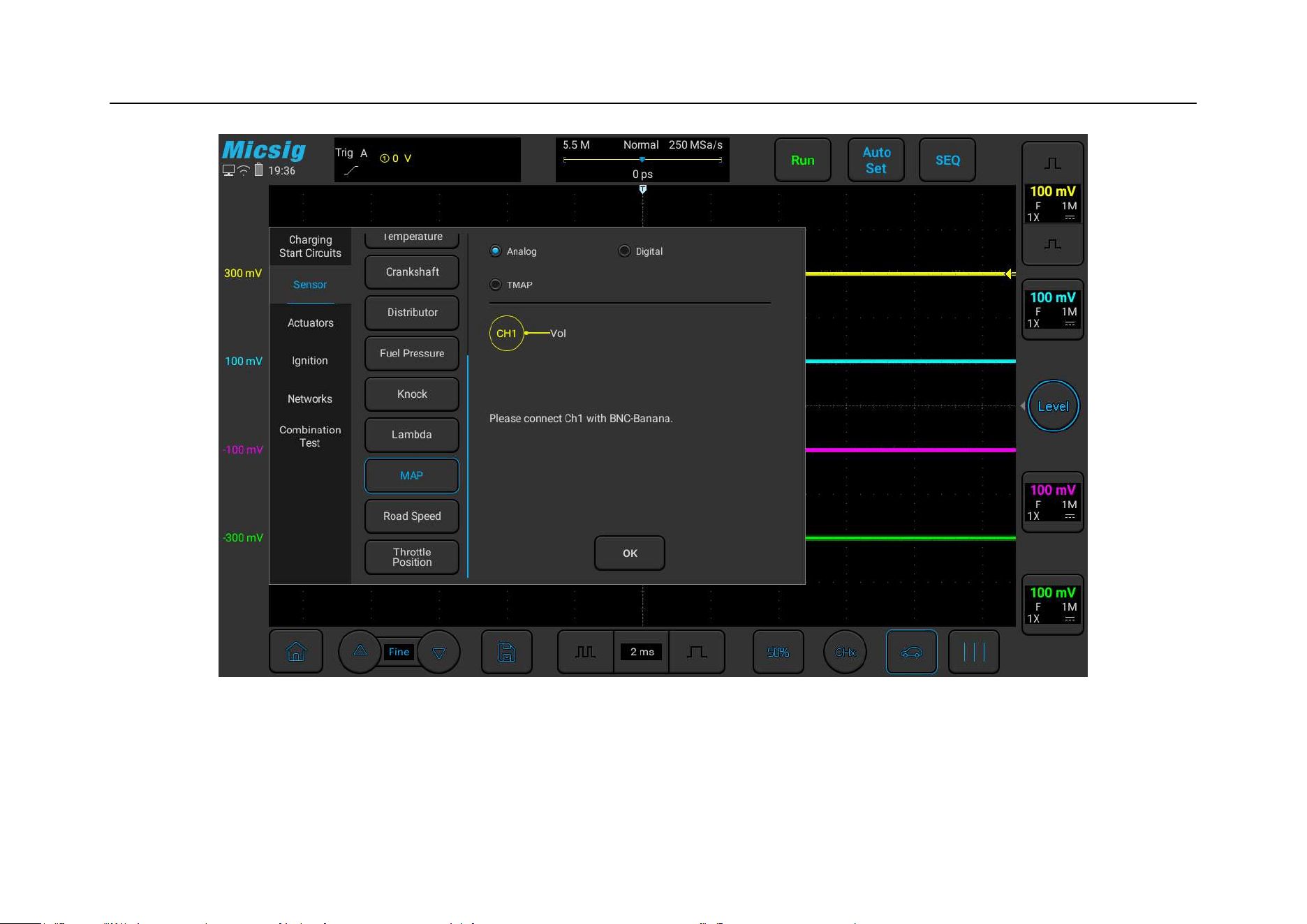1307x924 pixels.
Task: Click the display status icon under logo
Action: 228,170
